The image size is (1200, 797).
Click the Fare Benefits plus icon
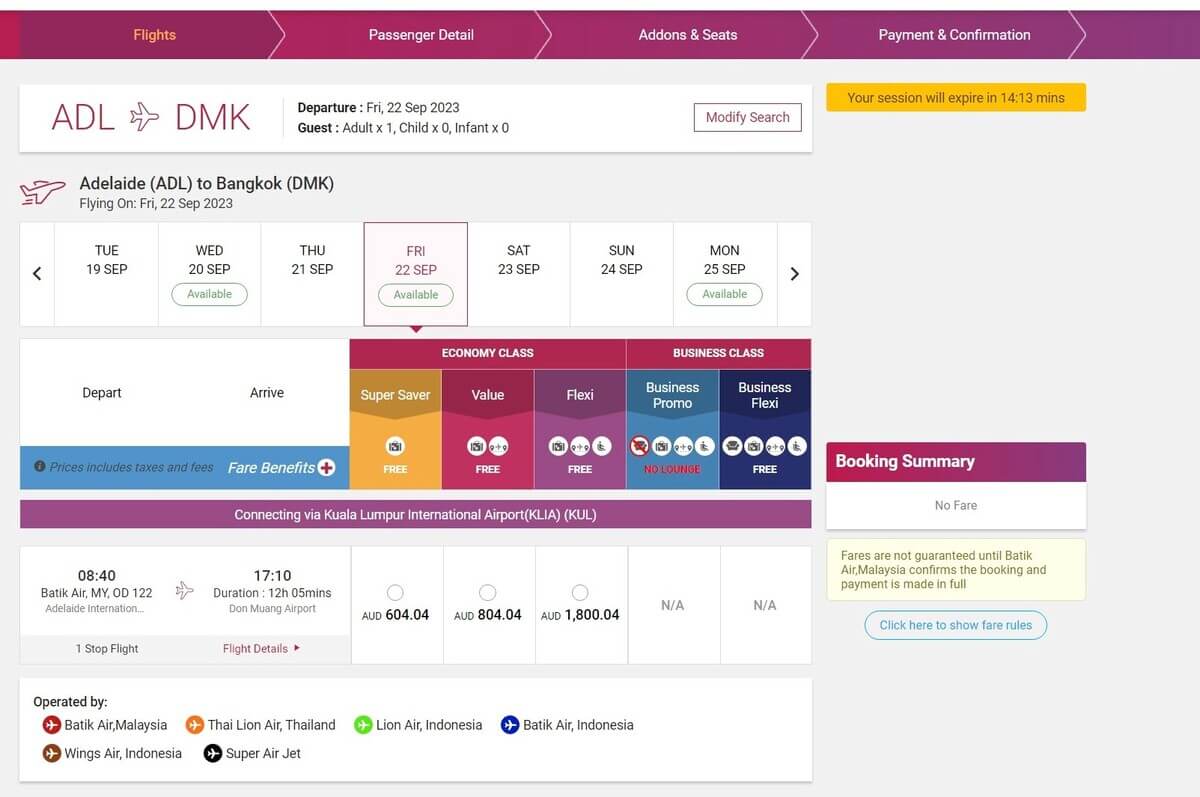pyautogui.click(x=326, y=467)
